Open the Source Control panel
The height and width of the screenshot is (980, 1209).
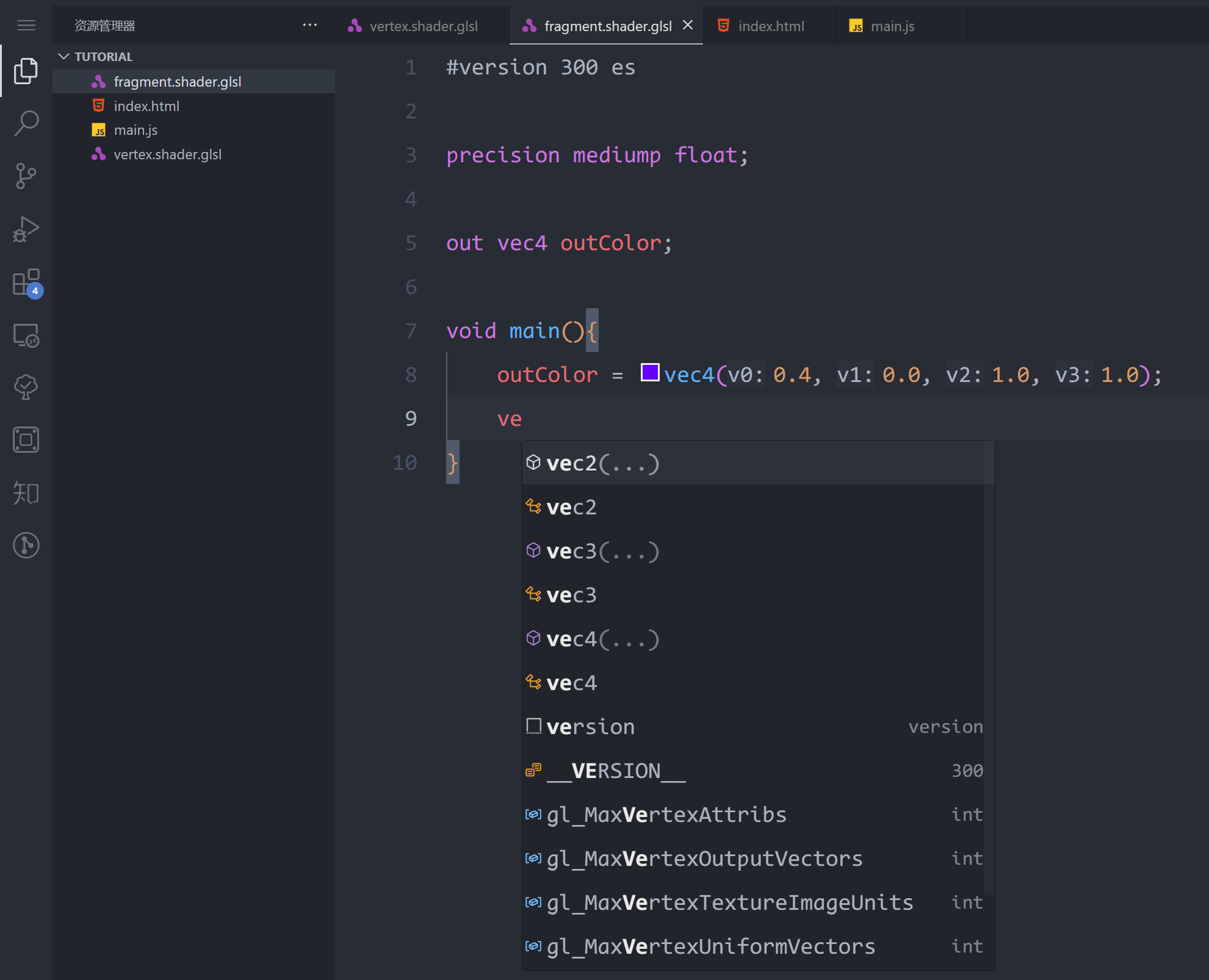26,176
